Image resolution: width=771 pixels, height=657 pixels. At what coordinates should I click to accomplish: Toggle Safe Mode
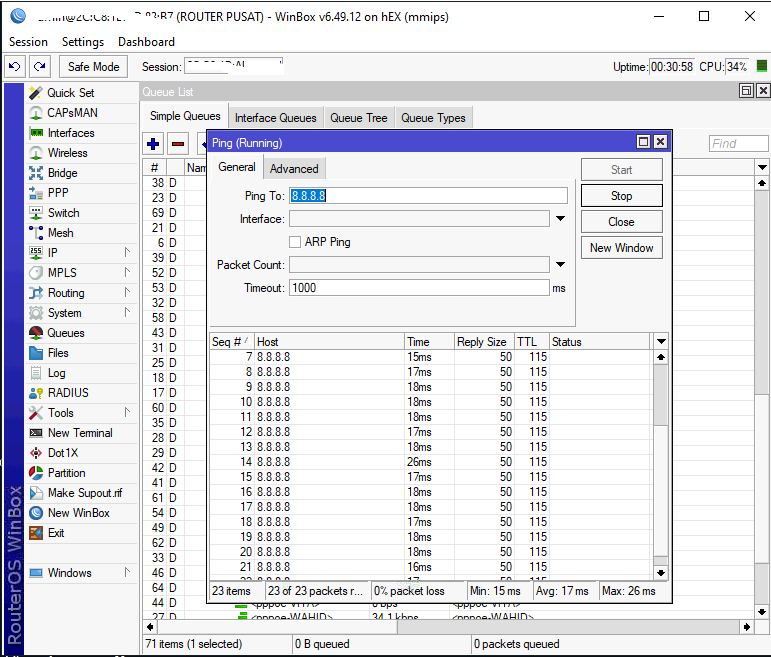[x=93, y=66]
